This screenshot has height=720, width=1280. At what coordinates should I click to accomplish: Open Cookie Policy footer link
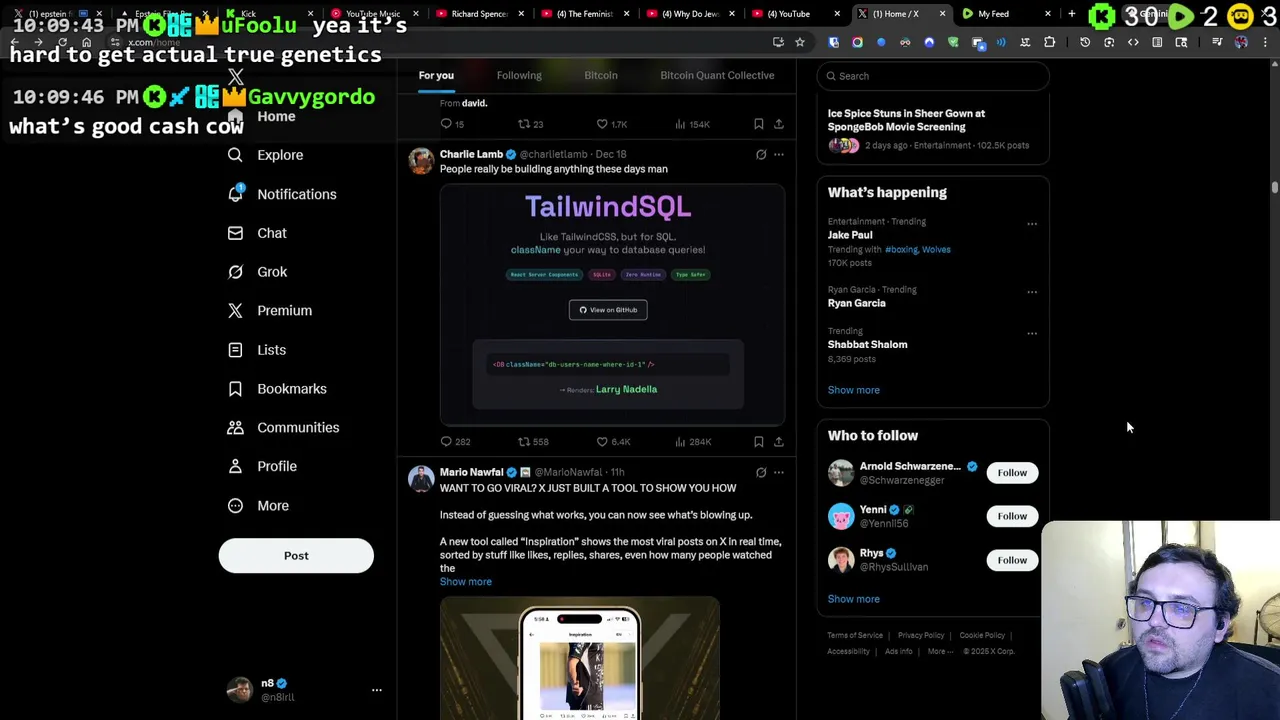982,635
